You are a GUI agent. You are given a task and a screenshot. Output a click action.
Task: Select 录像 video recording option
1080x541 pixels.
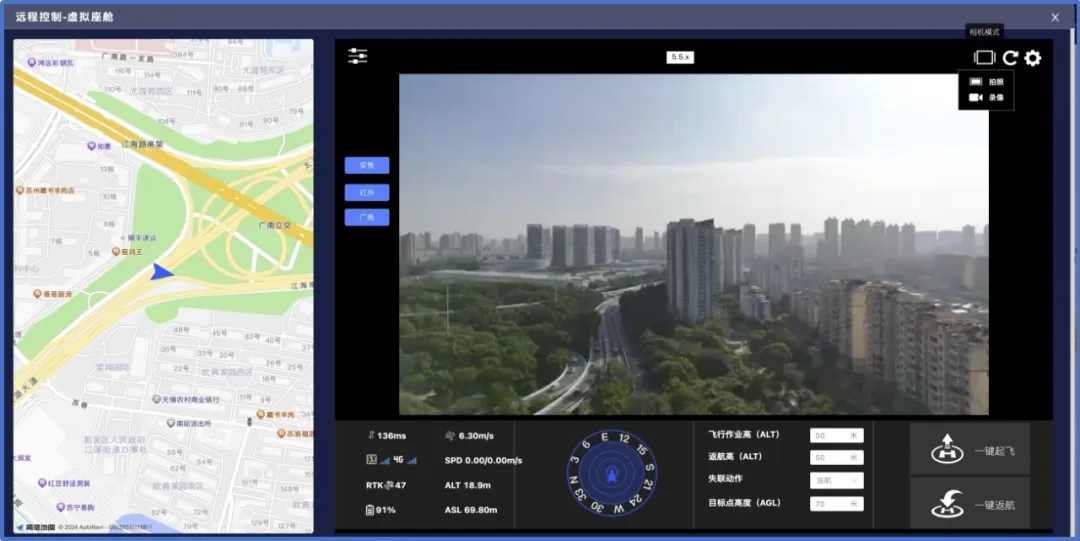tap(986, 98)
